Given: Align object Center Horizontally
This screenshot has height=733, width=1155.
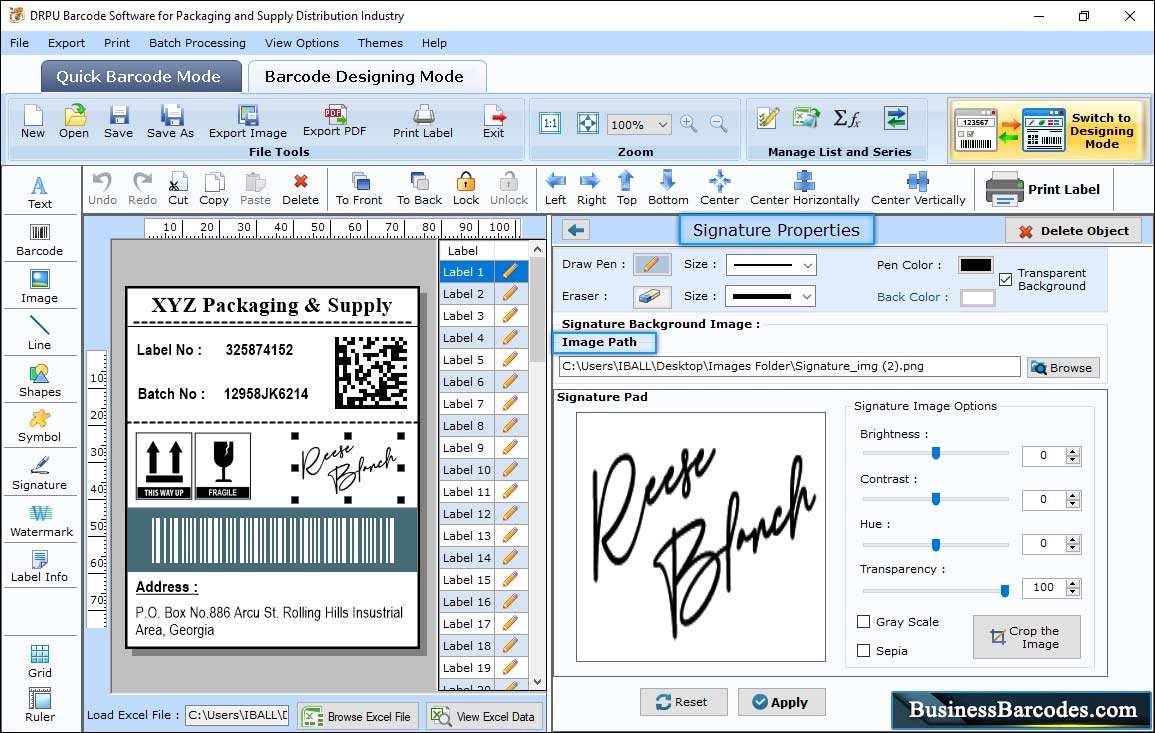Looking at the screenshot, I should (804, 189).
